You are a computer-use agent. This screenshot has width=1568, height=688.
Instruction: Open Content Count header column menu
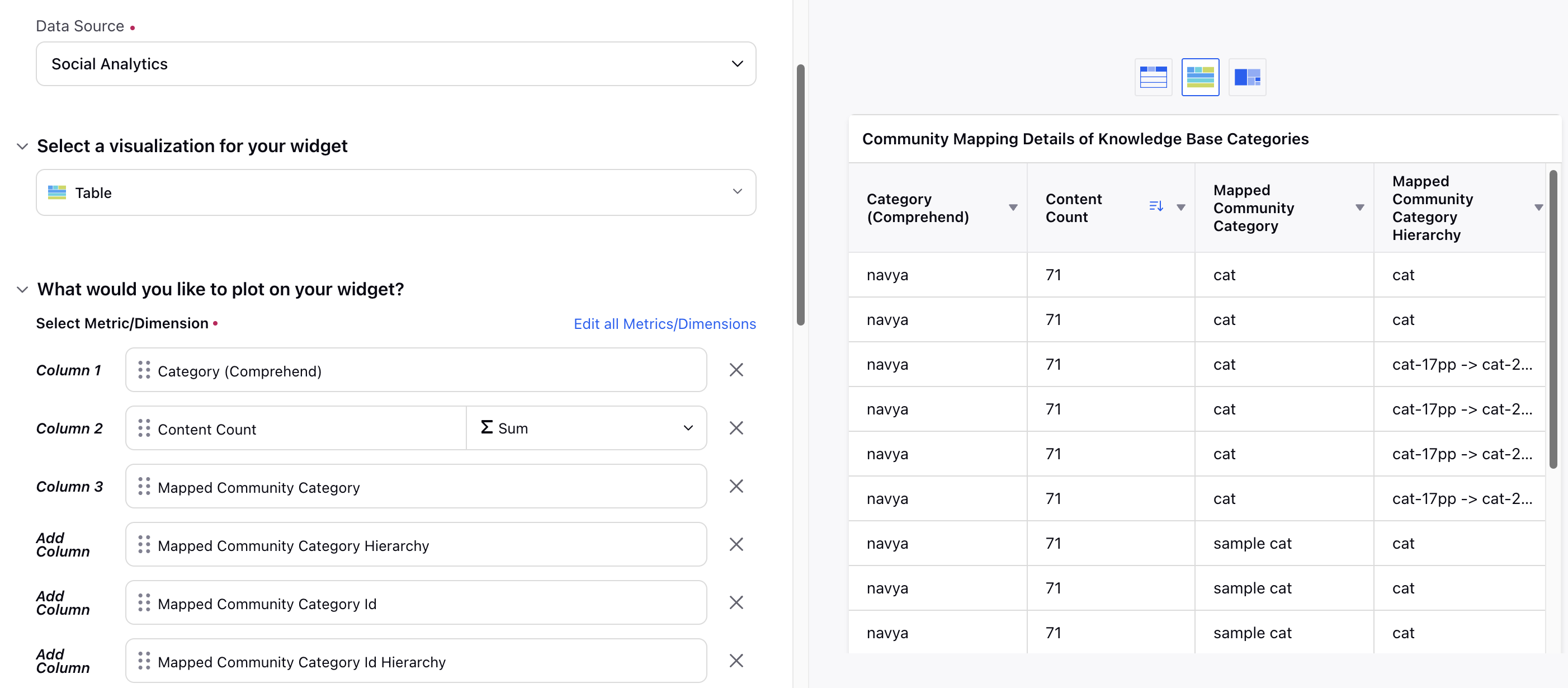coord(1181,208)
